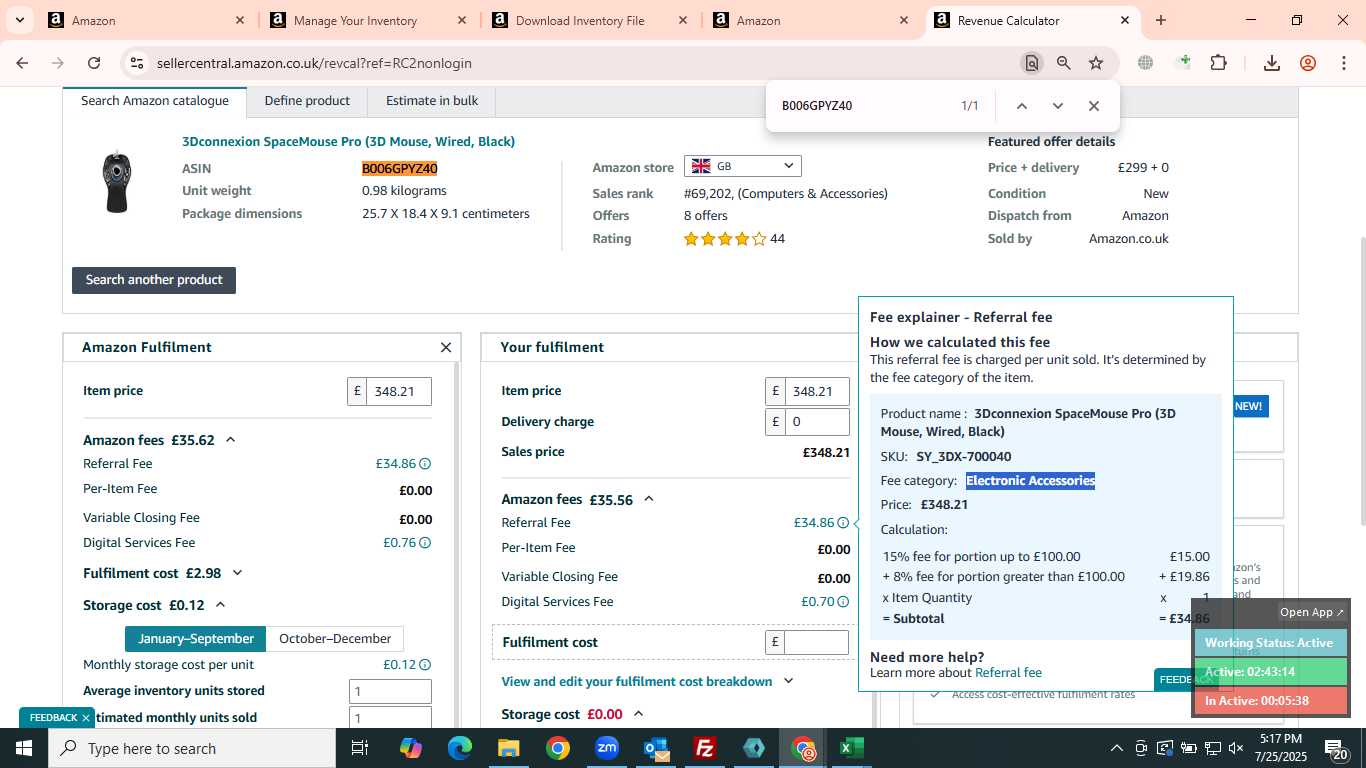Open Task View from taskbar
Image resolution: width=1366 pixels, height=768 pixels.
360,748
